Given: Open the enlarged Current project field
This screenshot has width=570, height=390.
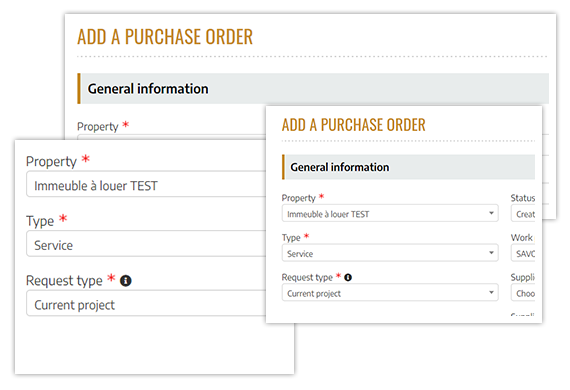Looking at the screenshot, I should point(146,303).
